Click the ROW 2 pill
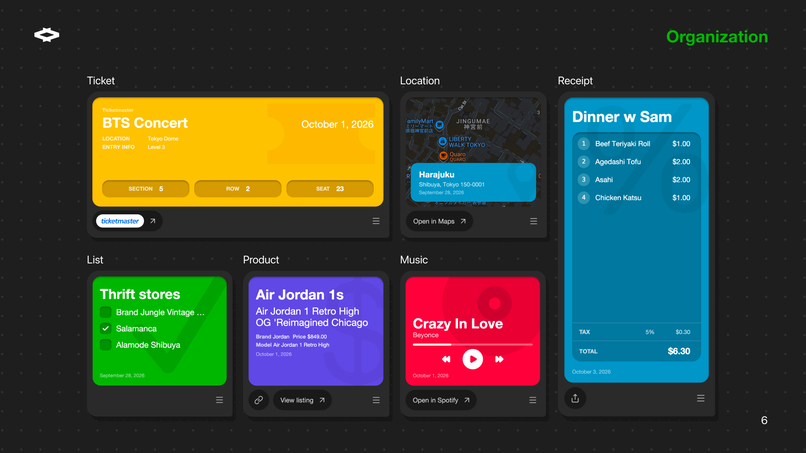 (237, 189)
